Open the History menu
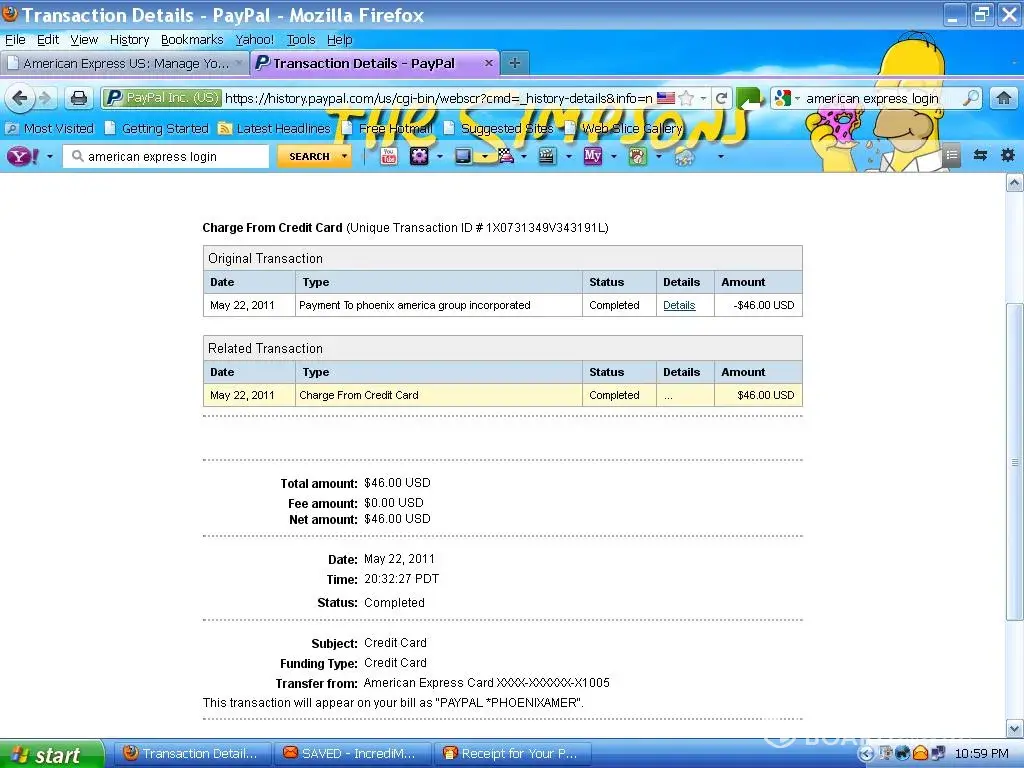The width and height of the screenshot is (1024, 768). 129,40
